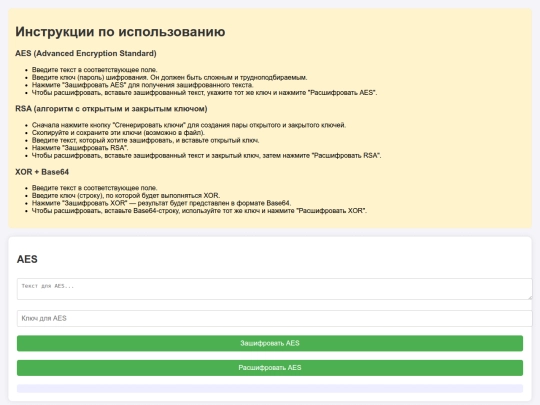Click the 'Инструкции по использованию' heading
Viewport: 540px width, 405px height.
[x=120, y=32]
